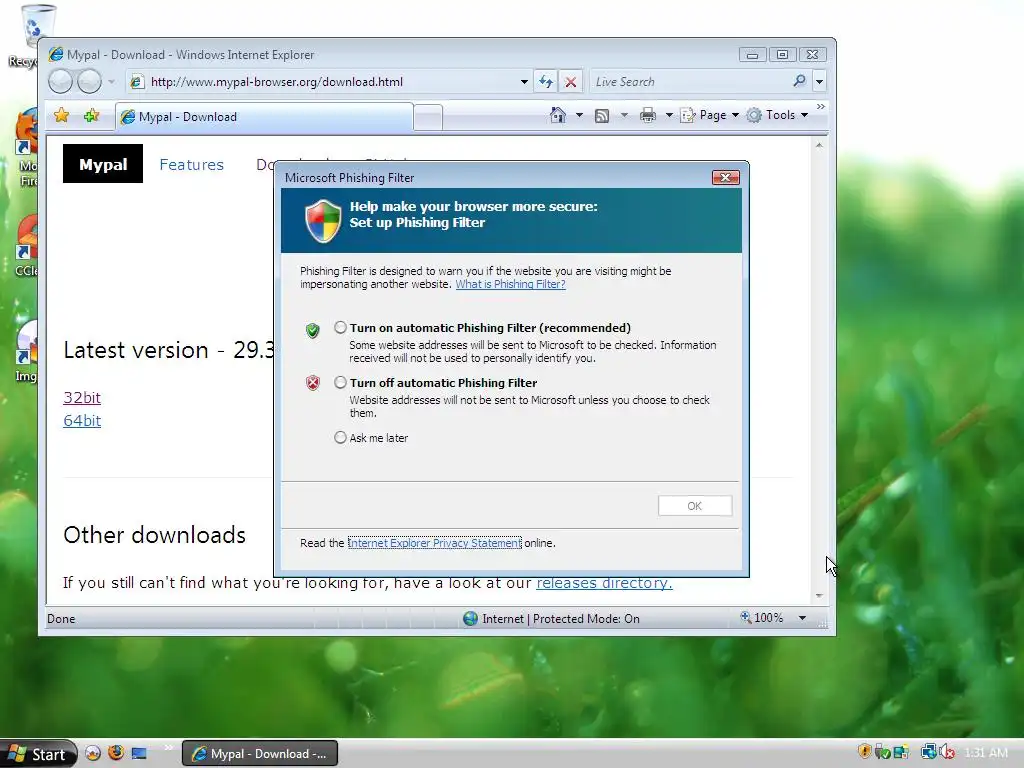Click the taskbar clock showing 1:31 AM
Image resolution: width=1024 pixels, height=768 pixels.
coord(986,753)
